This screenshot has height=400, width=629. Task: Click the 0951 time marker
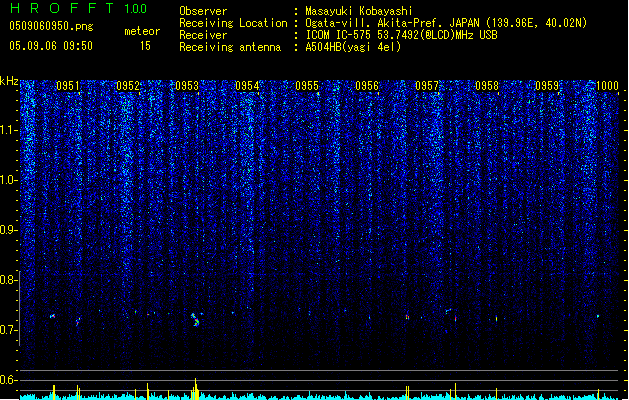[x=67, y=86]
